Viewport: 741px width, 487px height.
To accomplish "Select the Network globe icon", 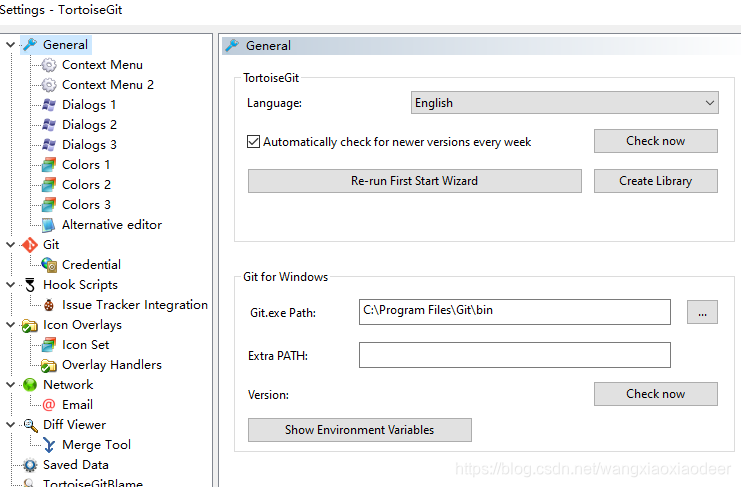I will [x=30, y=385].
